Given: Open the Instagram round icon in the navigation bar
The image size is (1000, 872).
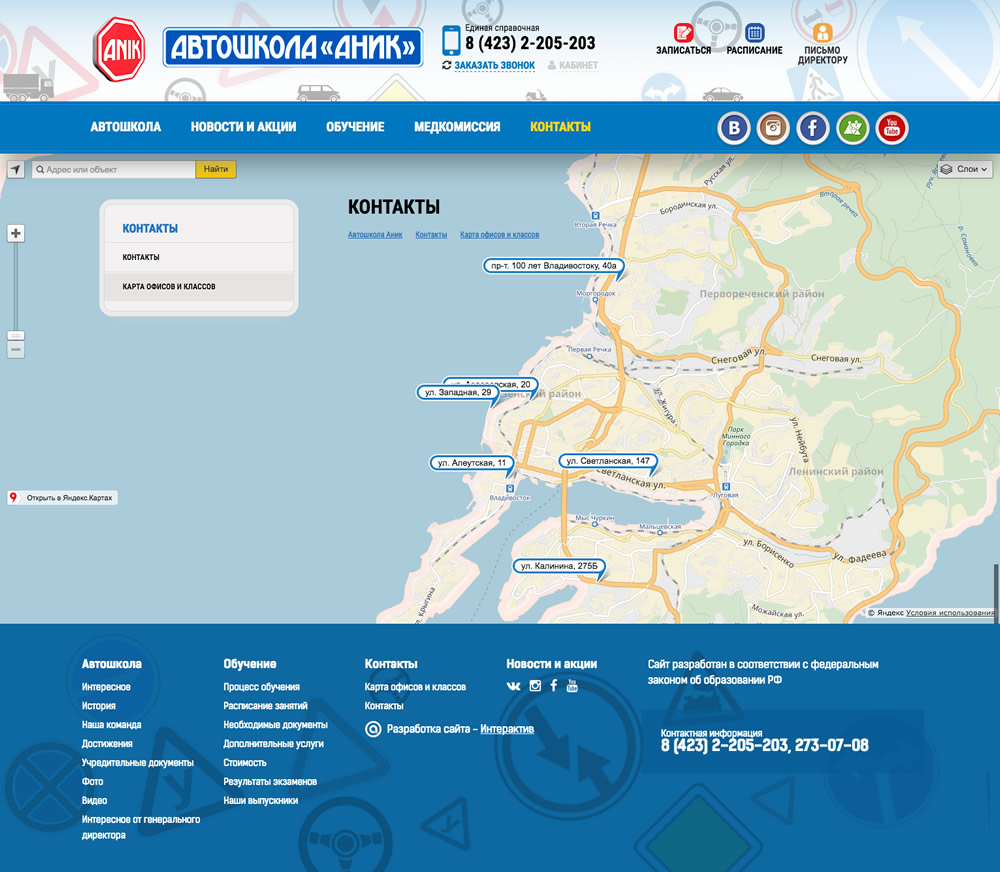Looking at the screenshot, I should pyautogui.click(x=773, y=128).
